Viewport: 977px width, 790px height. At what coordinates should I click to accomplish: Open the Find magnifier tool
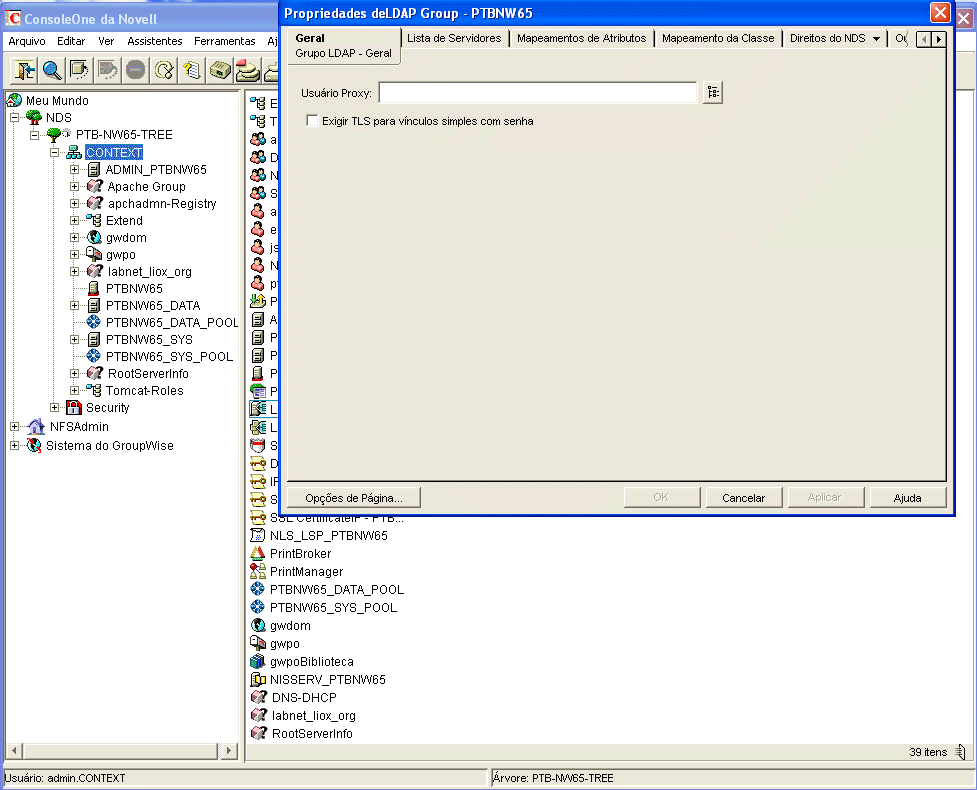click(52, 70)
